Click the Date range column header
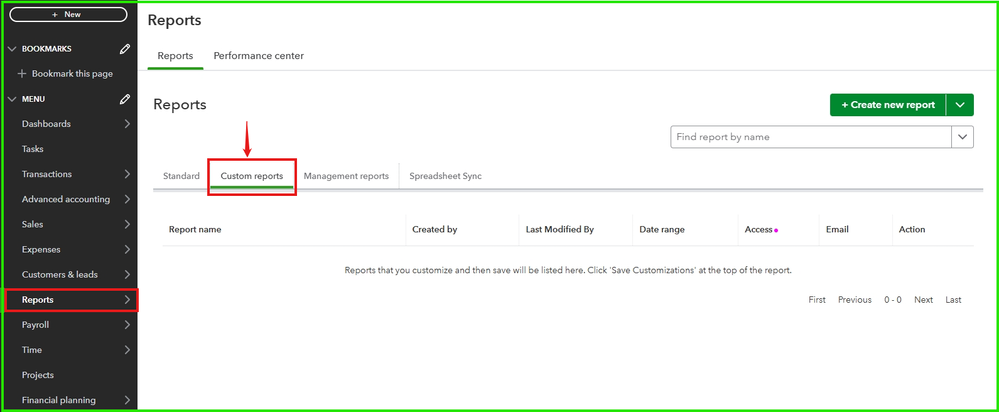Screen dimensions: 999x412 pyautogui.click(x=662, y=229)
